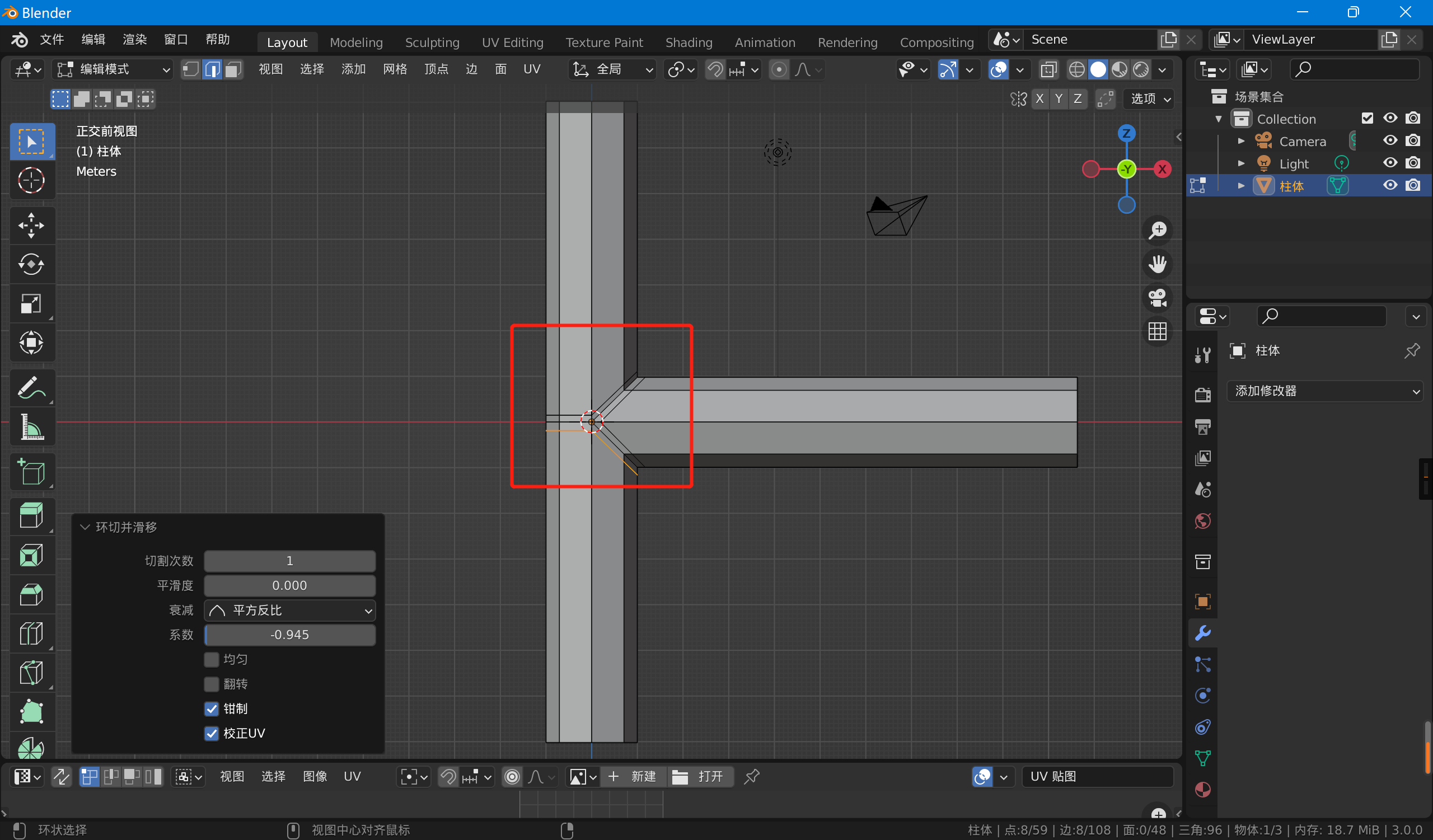
Task: Hide 柱体 object via eye icon
Action: click(1390, 185)
